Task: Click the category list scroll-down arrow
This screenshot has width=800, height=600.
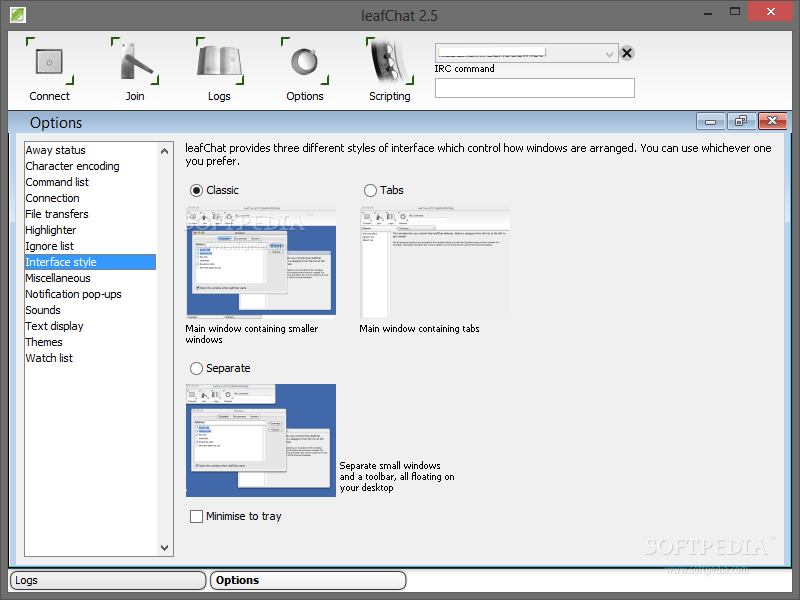Action: click(x=164, y=547)
